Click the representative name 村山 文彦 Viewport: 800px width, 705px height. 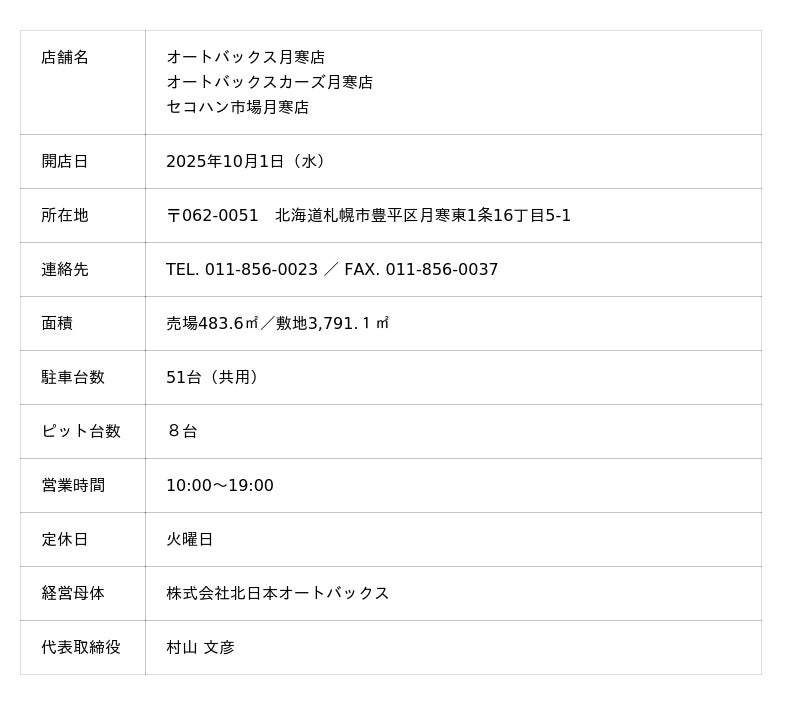(200, 648)
